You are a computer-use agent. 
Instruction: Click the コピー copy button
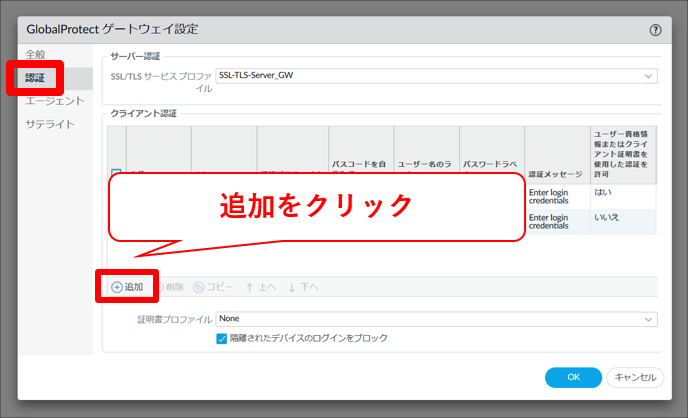pyautogui.click(x=213, y=287)
